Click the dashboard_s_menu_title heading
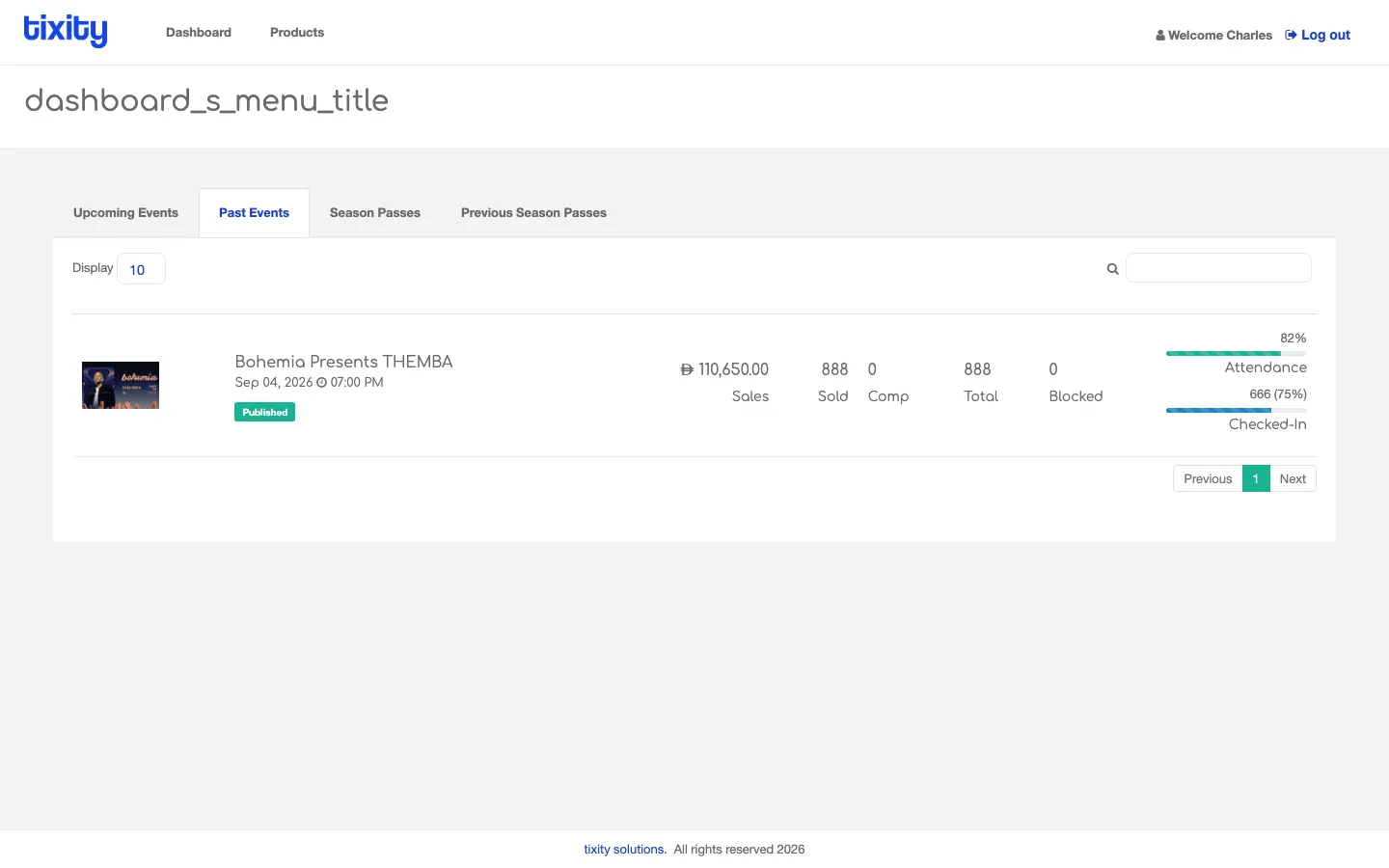Image resolution: width=1389 pixels, height=868 pixels. pyautogui.click(x=206, y=100)
